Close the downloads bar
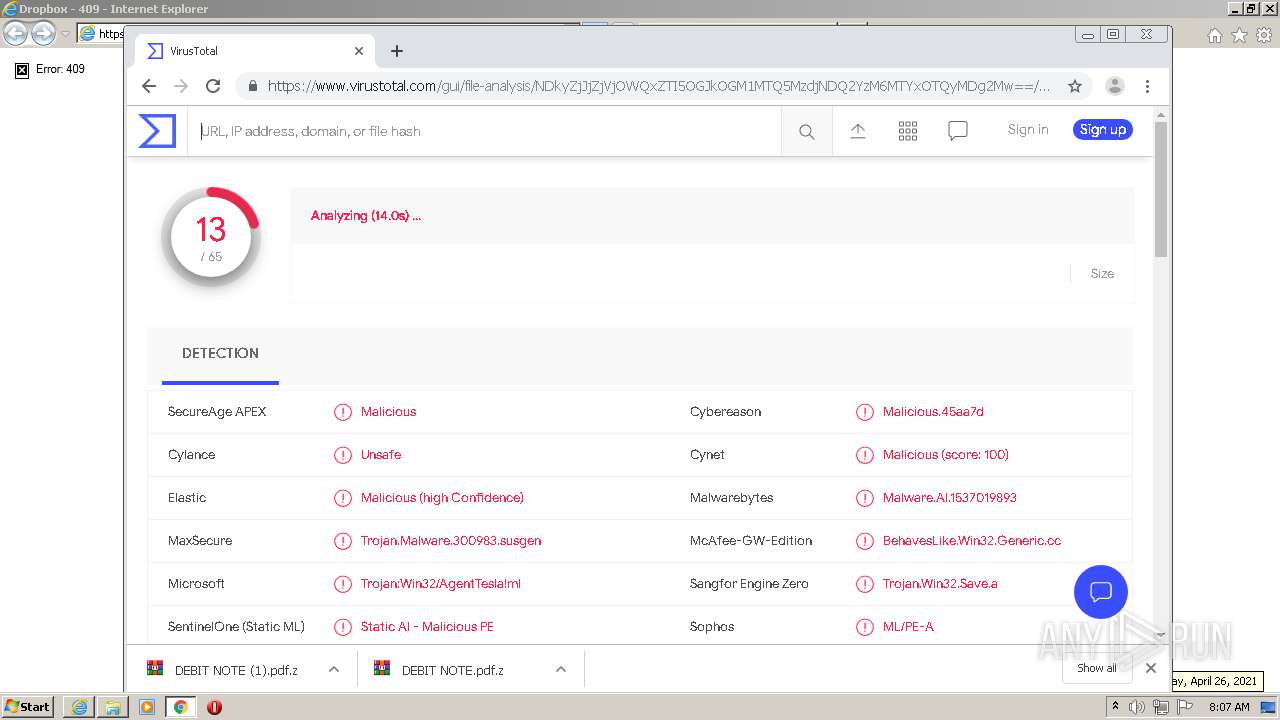The width and height of the screenshot is (1280, 720). click(x=1151, y=668)
